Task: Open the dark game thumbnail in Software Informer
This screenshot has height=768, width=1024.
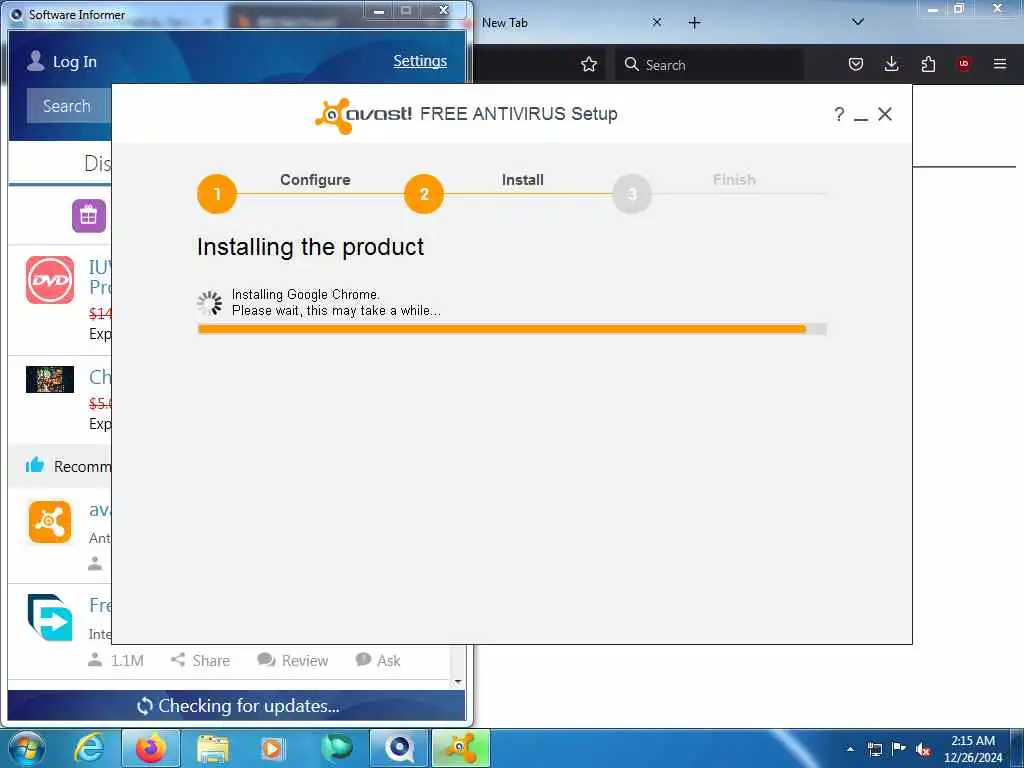Action: point(50,379)
